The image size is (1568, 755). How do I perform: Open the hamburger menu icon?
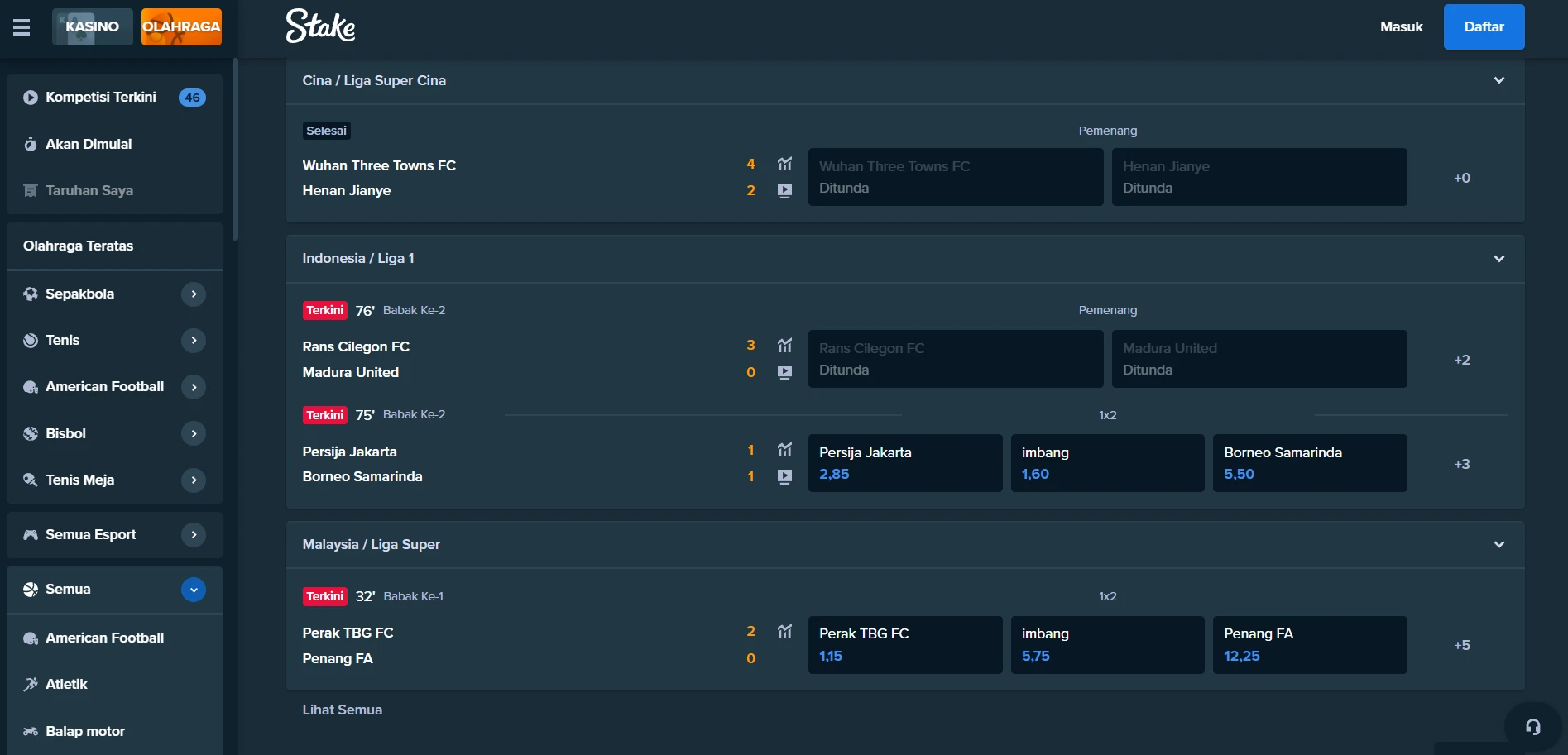(x=22, y=27)
